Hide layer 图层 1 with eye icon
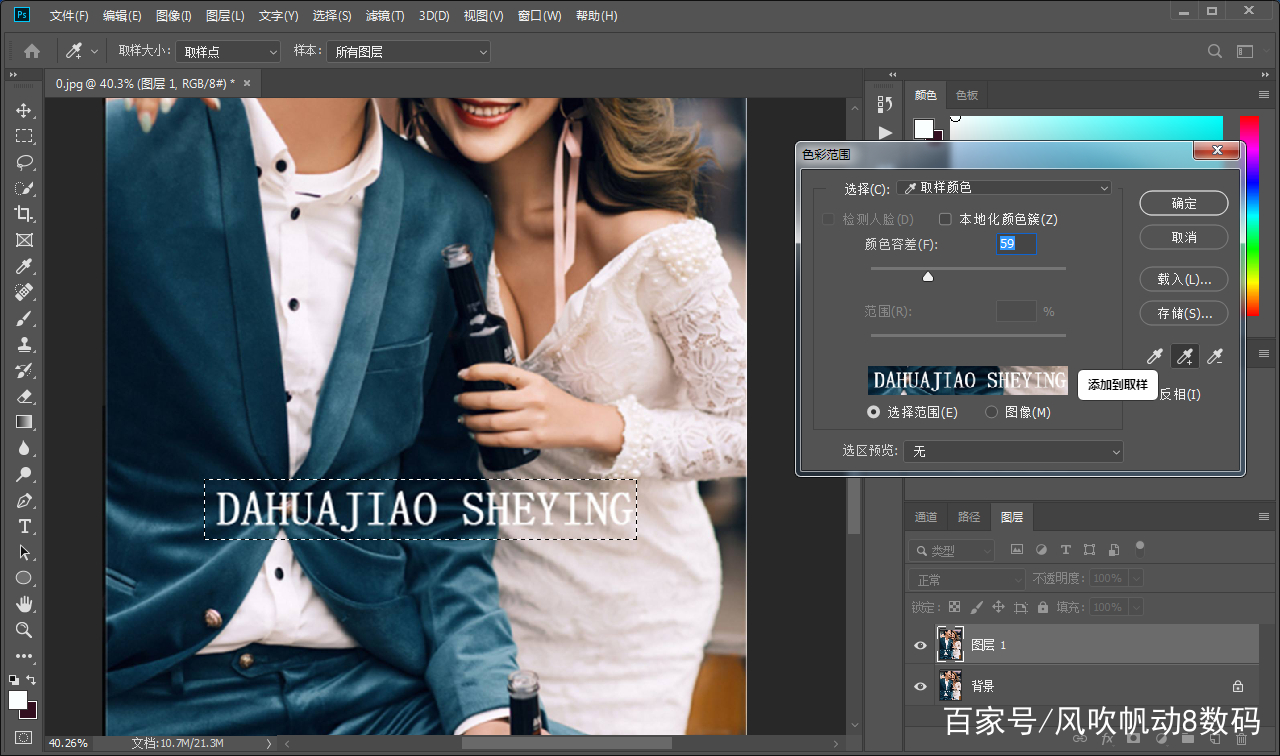Viewport: 1280px width, 756px height. (x=920, y=645)
